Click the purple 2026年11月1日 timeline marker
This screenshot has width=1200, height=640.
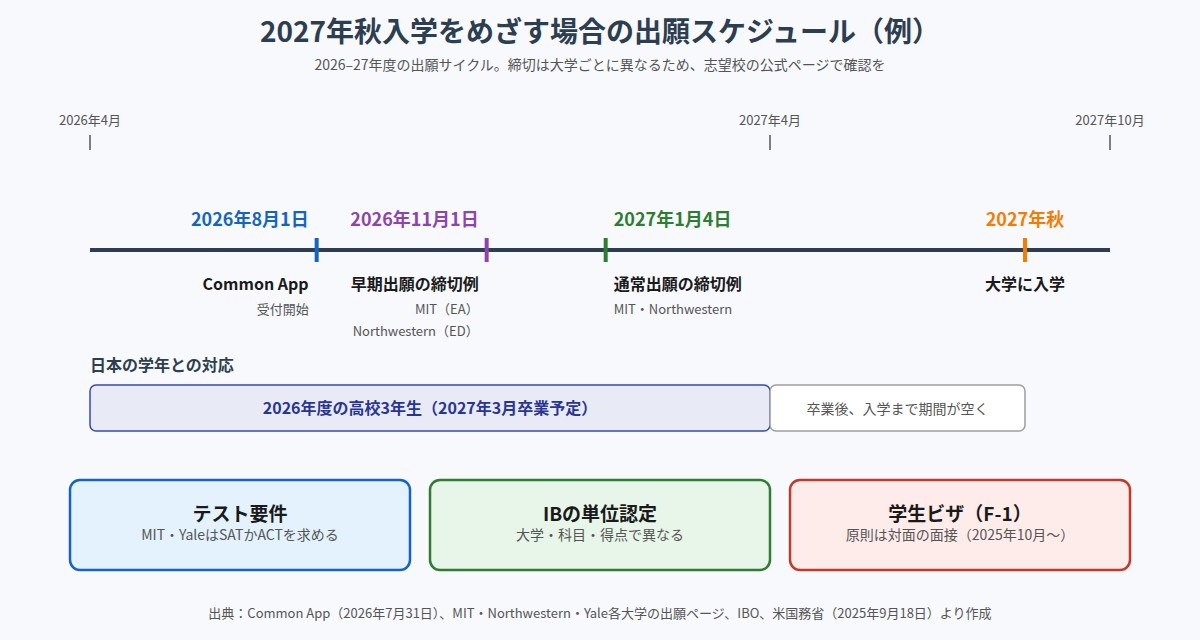point(486,250)
